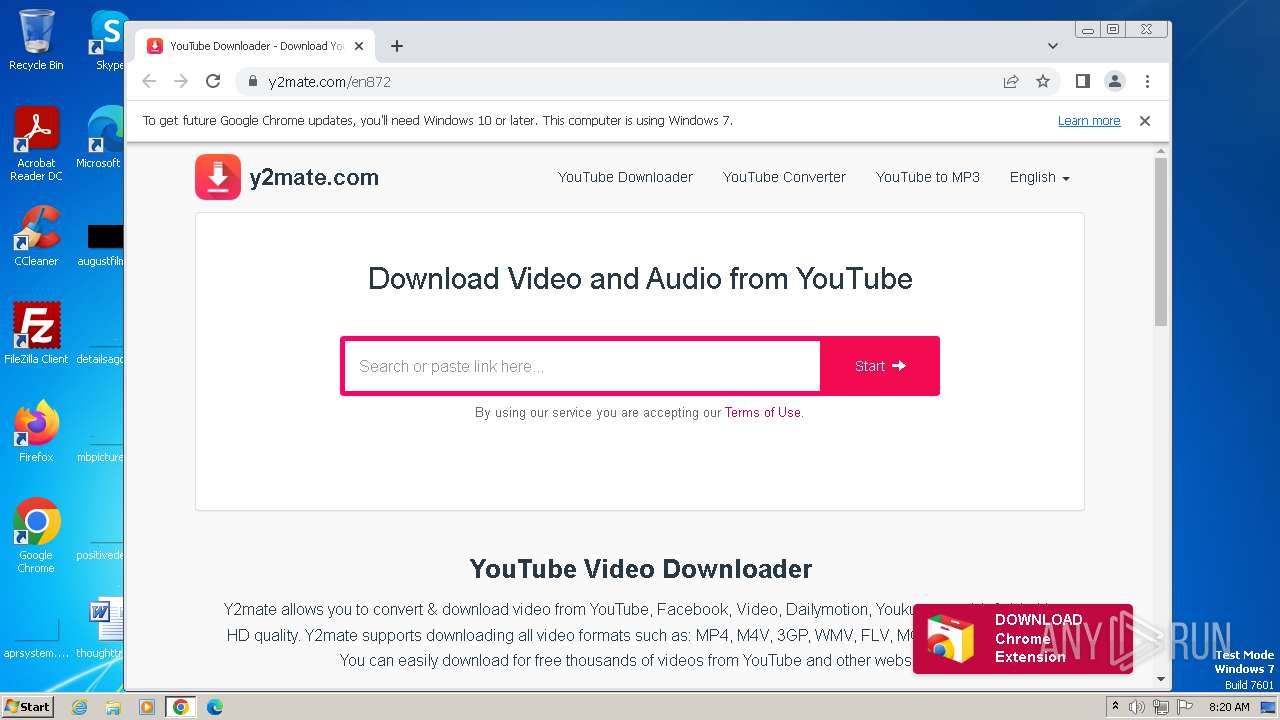Go back using the browser back arrow
This screenshot has height=720, width=1280.
(149, 82)
